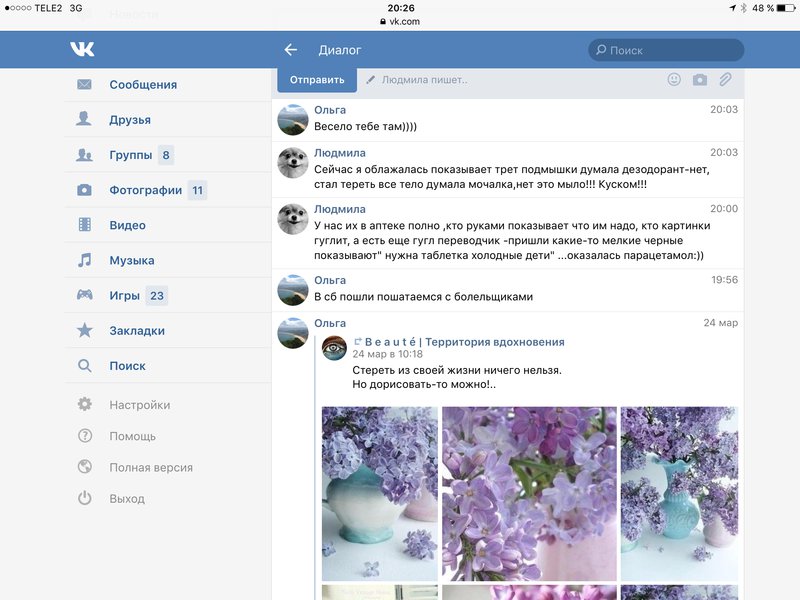Screen dimensions: 800x600
Task: Attach a photo with the camera icon
Action: coord(699,80)
